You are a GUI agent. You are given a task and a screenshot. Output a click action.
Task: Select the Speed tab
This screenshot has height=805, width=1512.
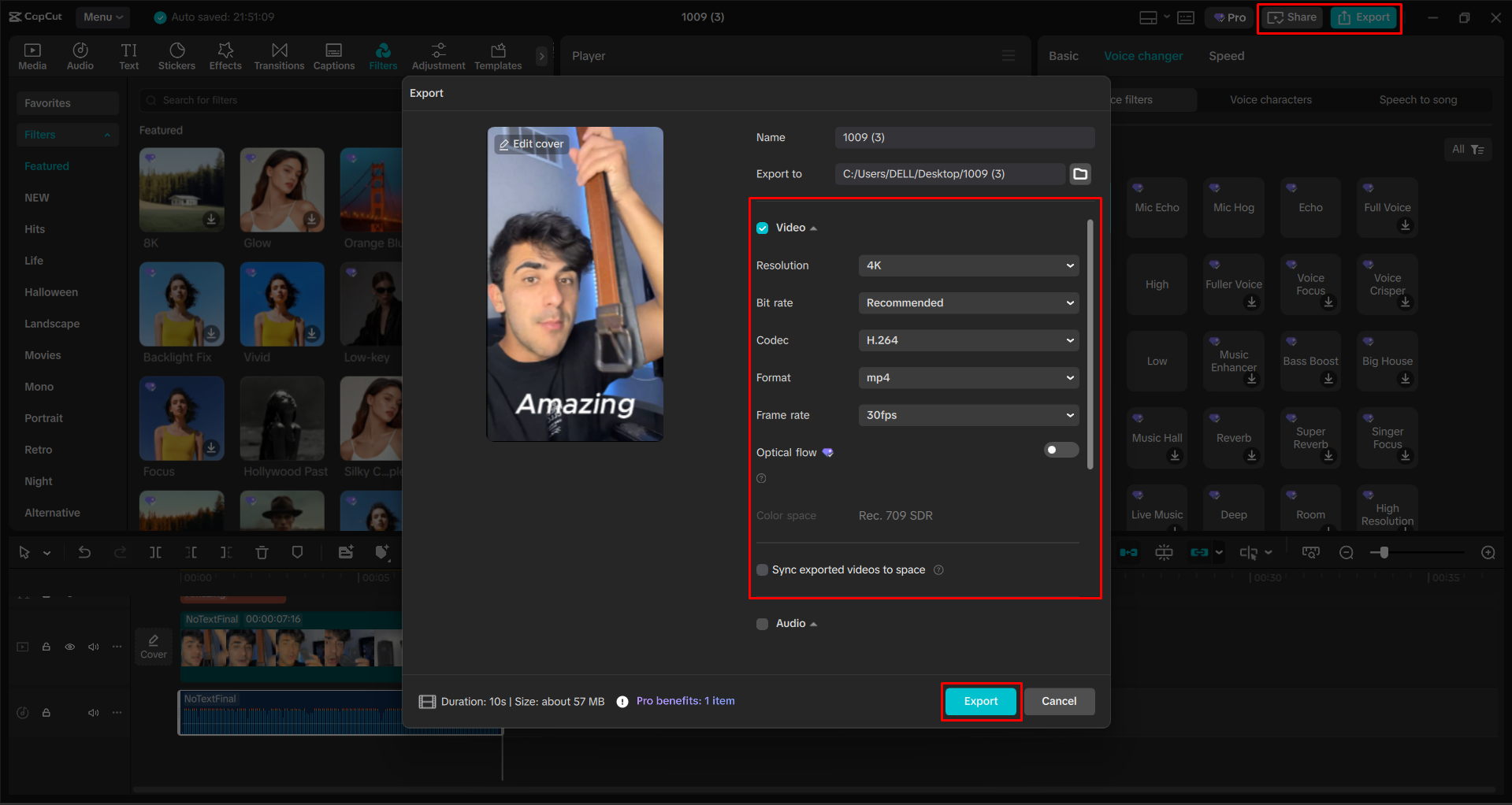1226,55
